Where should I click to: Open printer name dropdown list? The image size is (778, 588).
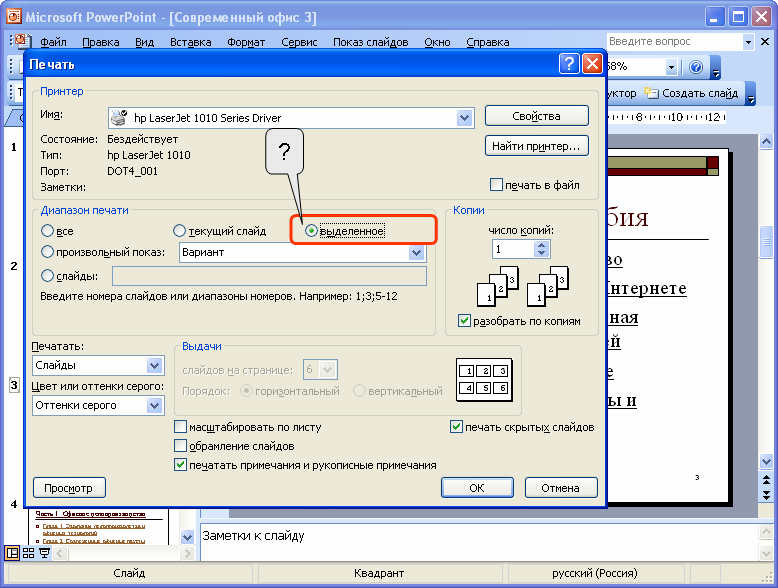click(x=464, y=118)
